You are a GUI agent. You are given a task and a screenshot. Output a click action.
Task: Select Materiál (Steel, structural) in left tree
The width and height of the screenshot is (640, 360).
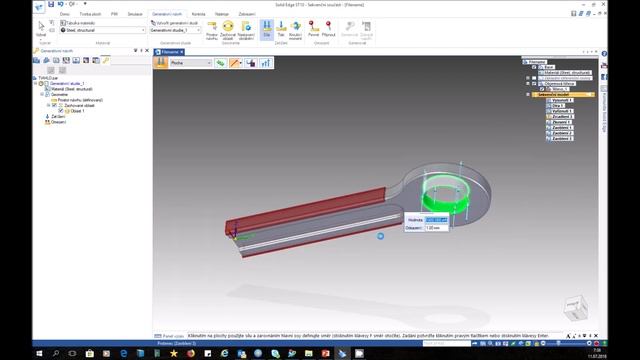coord(71,89)
